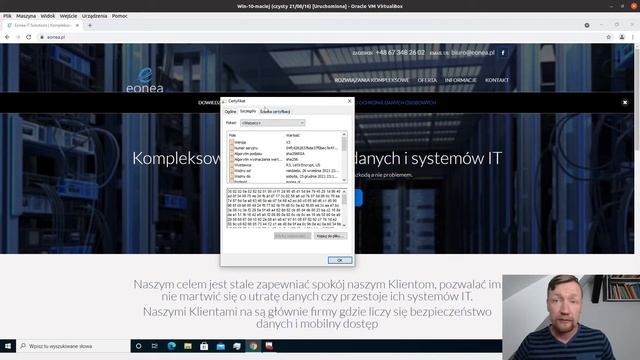640x360 pixels.
Task: Confirm the certificate dialog with OK
Action: (x=340, y=260)
